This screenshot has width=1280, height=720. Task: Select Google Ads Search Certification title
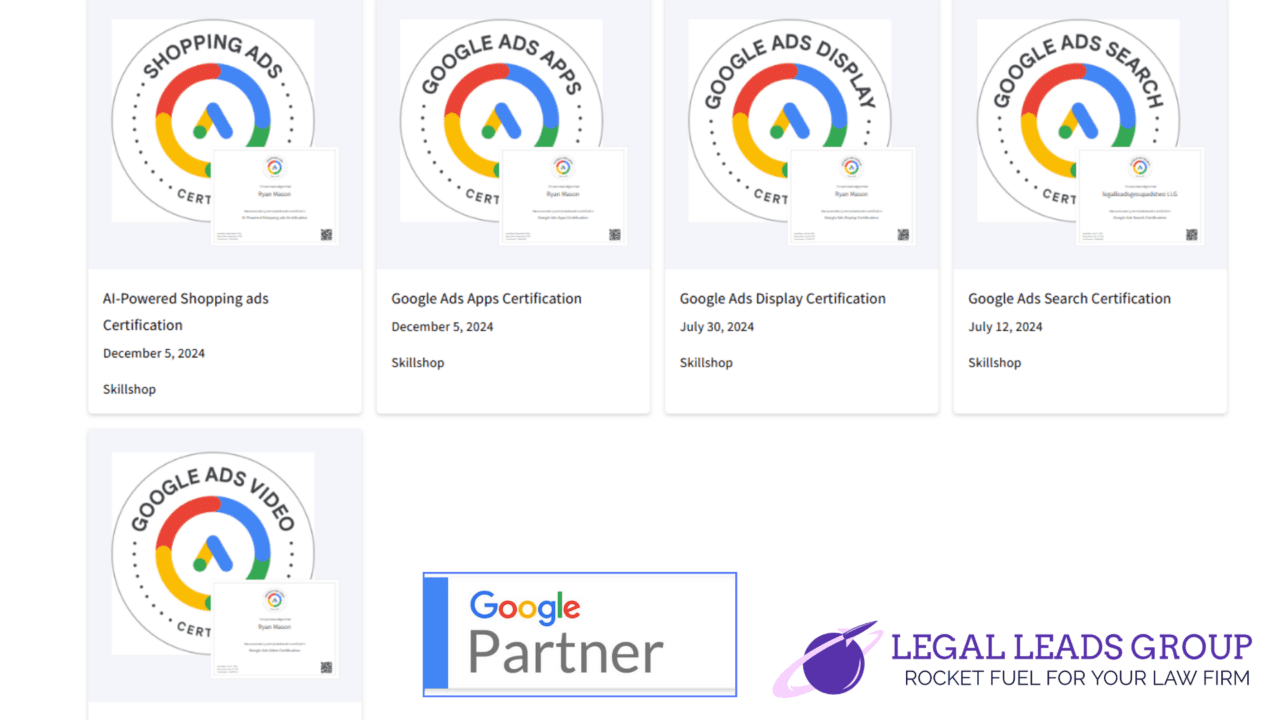(x=1069, y=298)
